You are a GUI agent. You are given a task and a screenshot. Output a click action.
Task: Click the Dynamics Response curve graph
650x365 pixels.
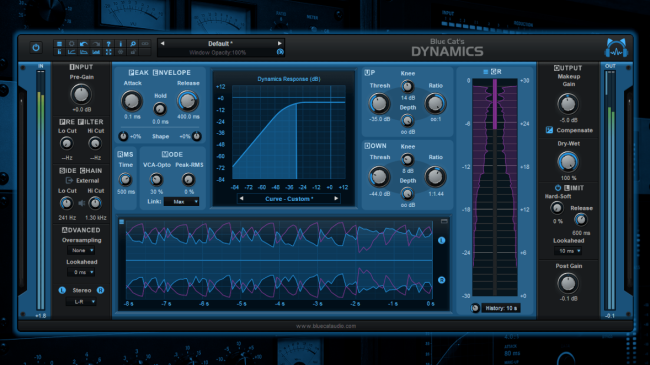tap(289, 132)
